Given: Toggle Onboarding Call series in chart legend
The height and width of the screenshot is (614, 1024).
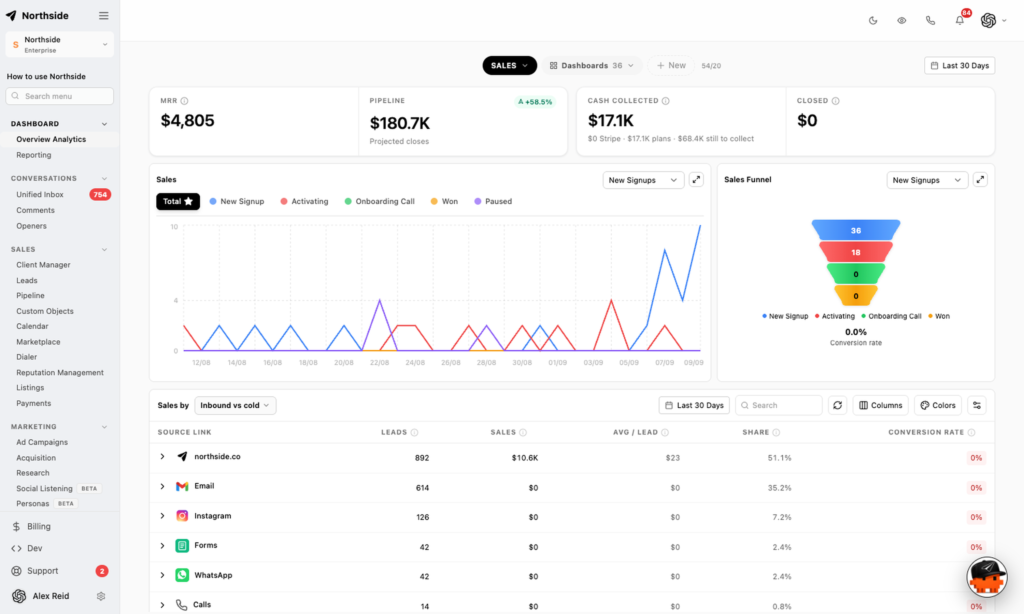Looking at the screenshot, I should pos(379,201).
